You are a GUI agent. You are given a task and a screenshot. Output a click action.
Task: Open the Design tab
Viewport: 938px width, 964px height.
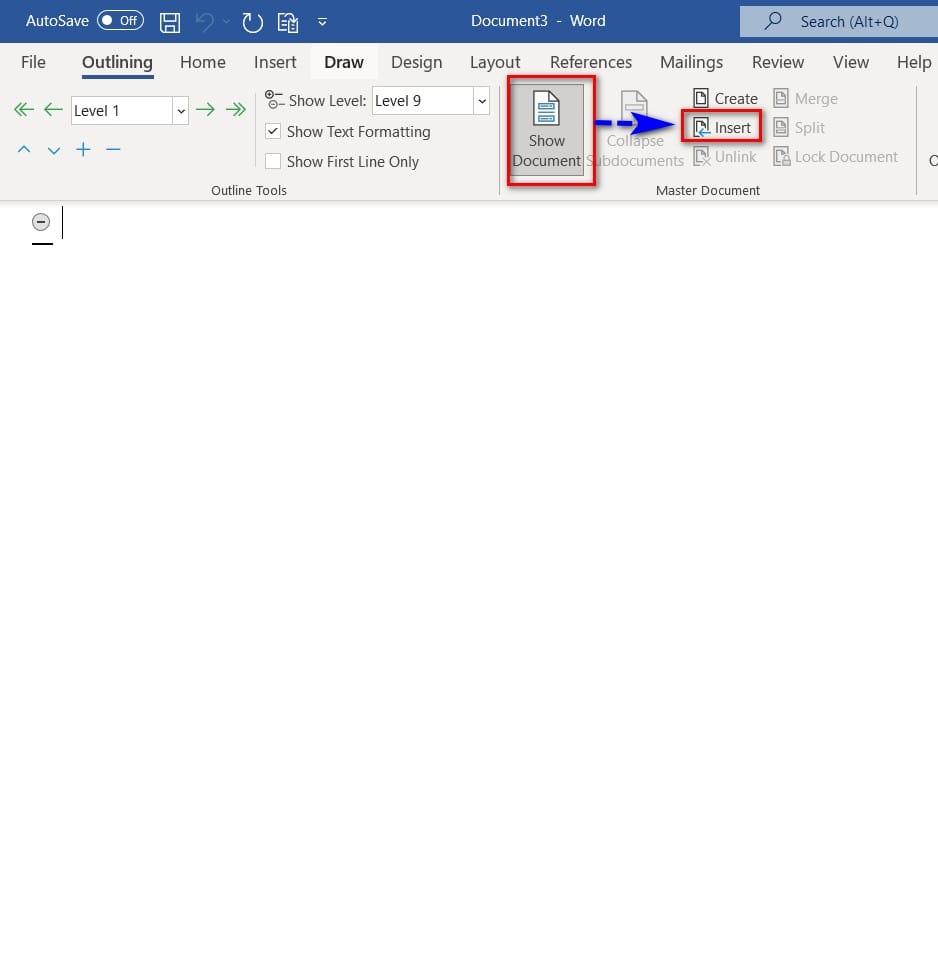tap(417, 62)
